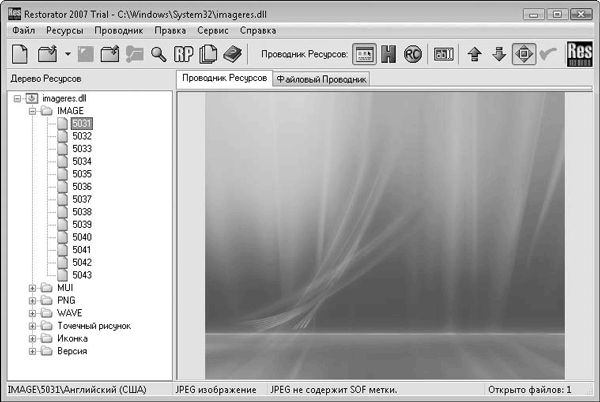Click the RP Resource Patcher icon
Viewport: 600px width, 402px height.
(x=184, y=54)
